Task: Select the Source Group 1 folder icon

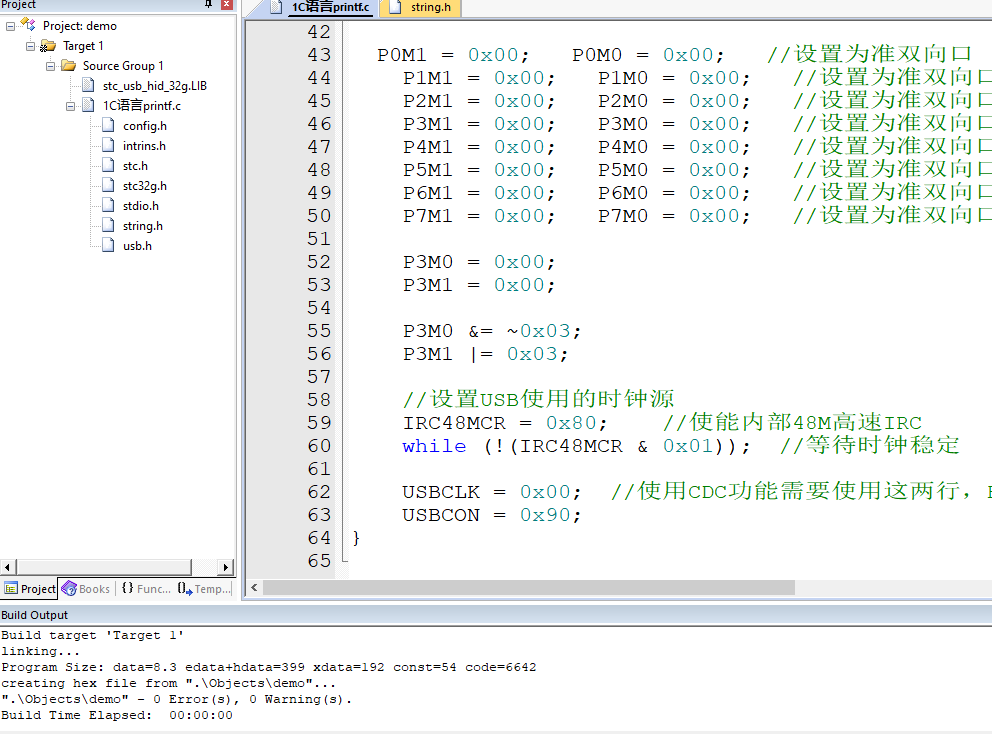Action: [68, 66]
